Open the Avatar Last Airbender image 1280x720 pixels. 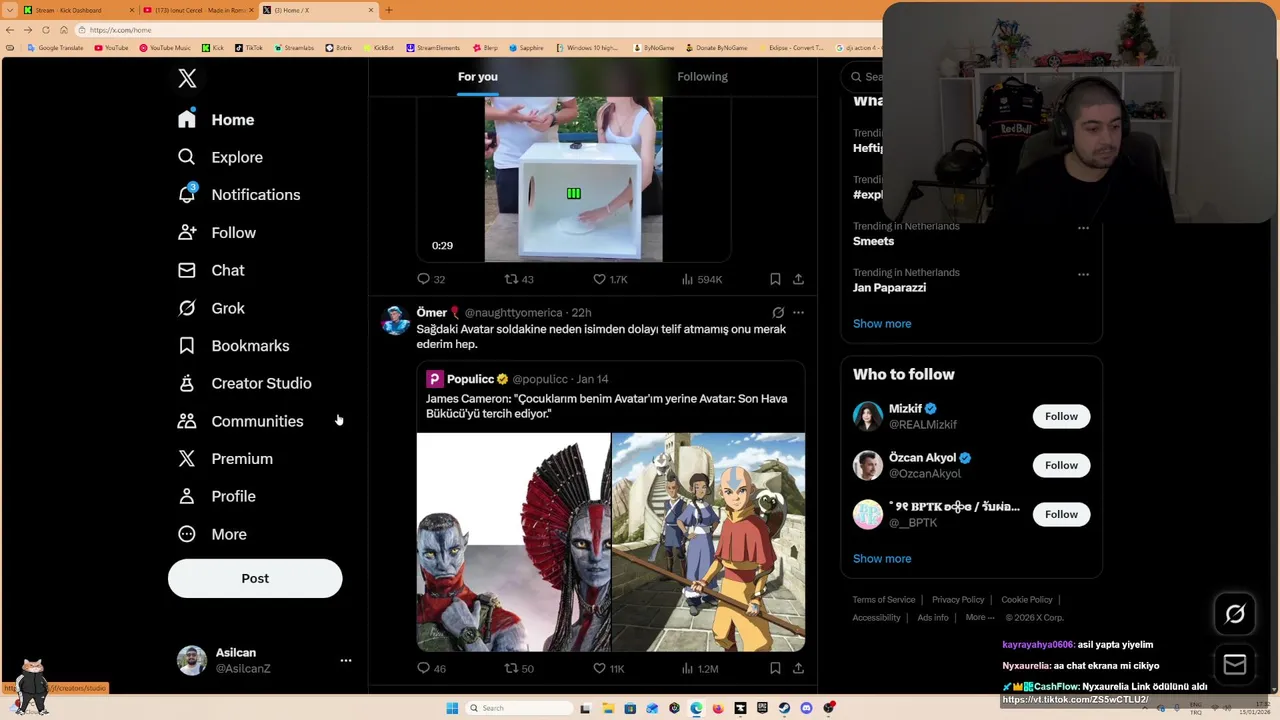pyautogui.click(x=709, y=542)
